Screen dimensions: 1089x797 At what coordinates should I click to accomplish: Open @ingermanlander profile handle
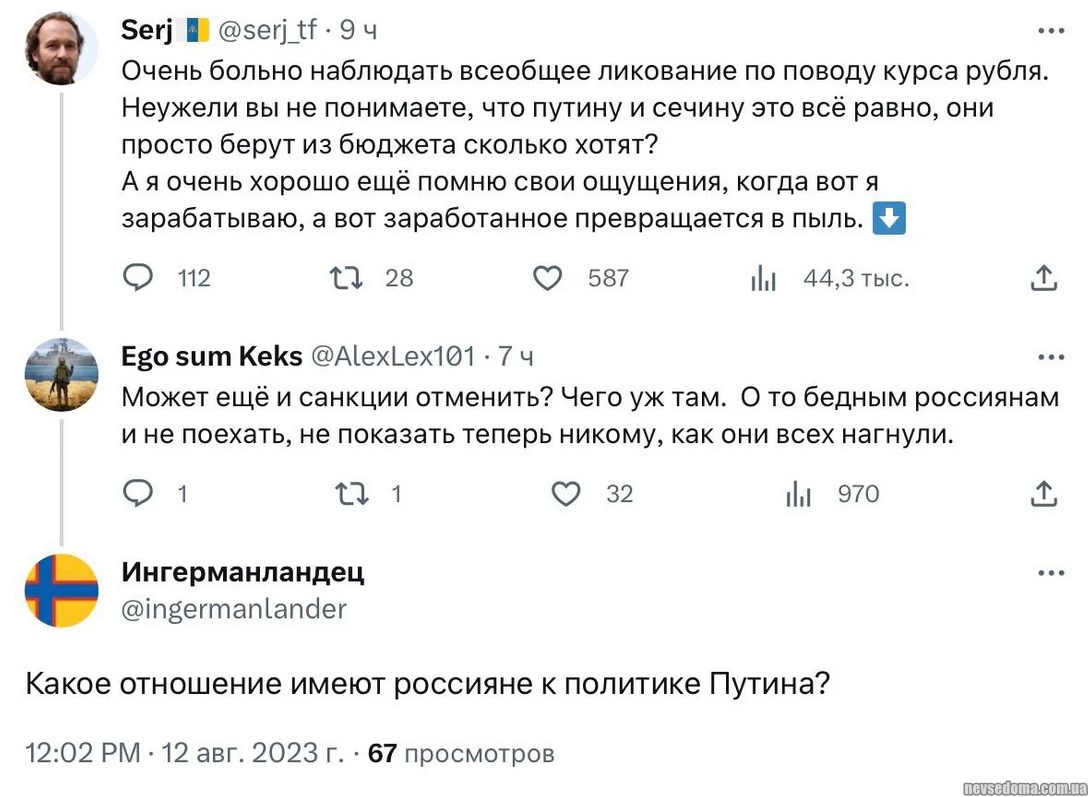click(234, 609)
